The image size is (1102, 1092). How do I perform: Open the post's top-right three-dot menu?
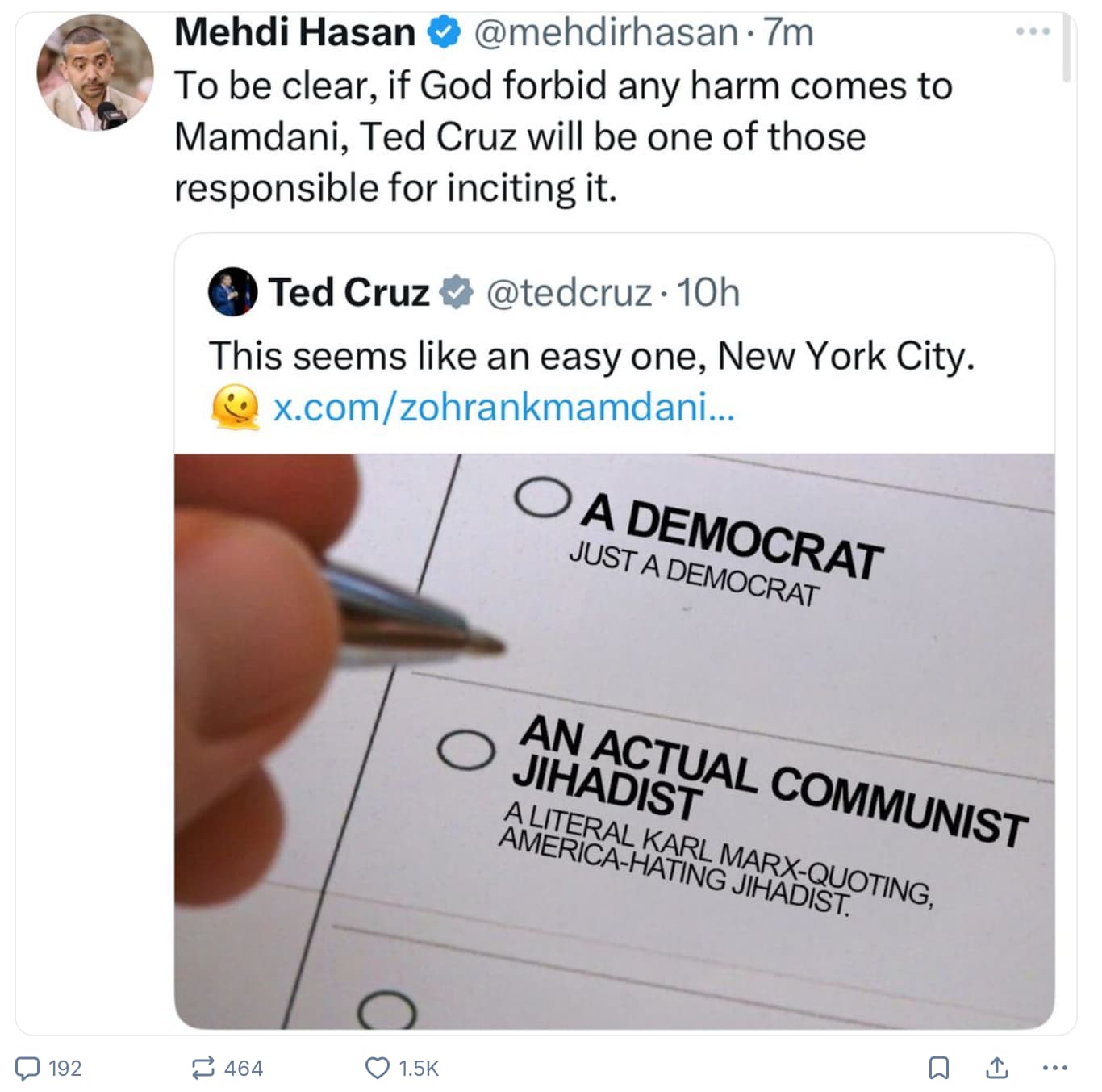pyautogui.click(x=1033, y=31)
